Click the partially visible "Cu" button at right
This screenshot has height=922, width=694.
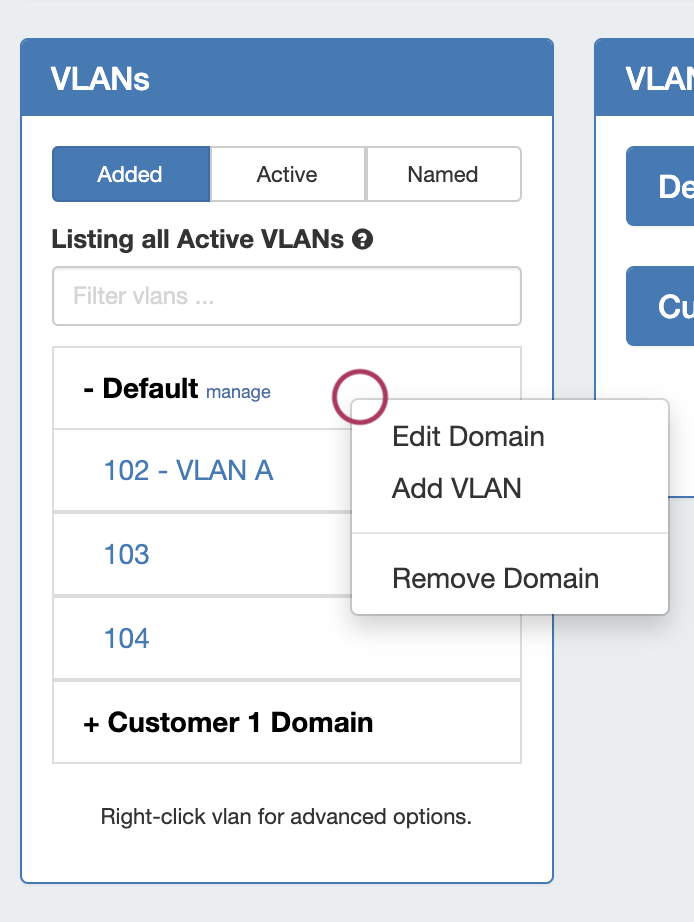[x=662, y=306]
